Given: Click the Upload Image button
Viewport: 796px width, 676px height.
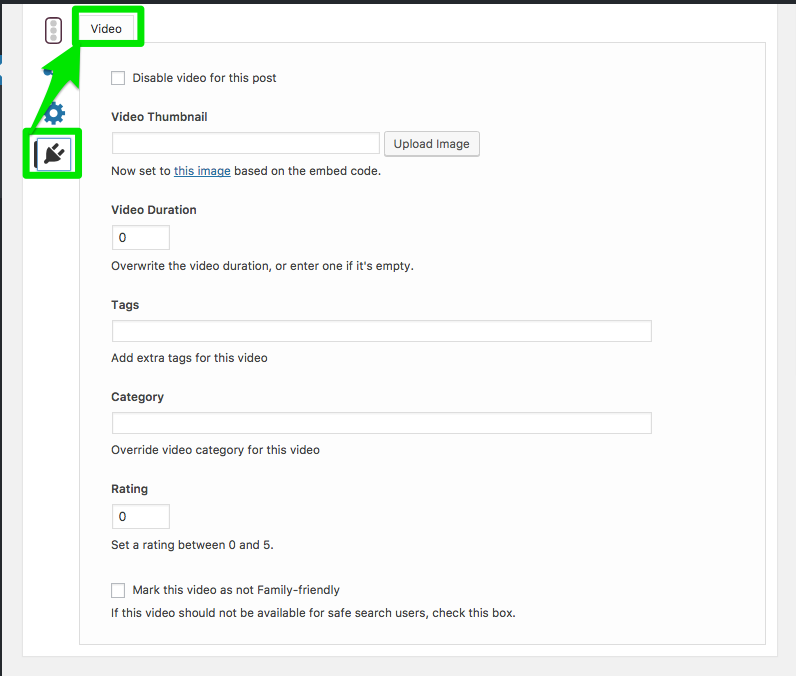Looking at the screenshot, I should (432, 144).
